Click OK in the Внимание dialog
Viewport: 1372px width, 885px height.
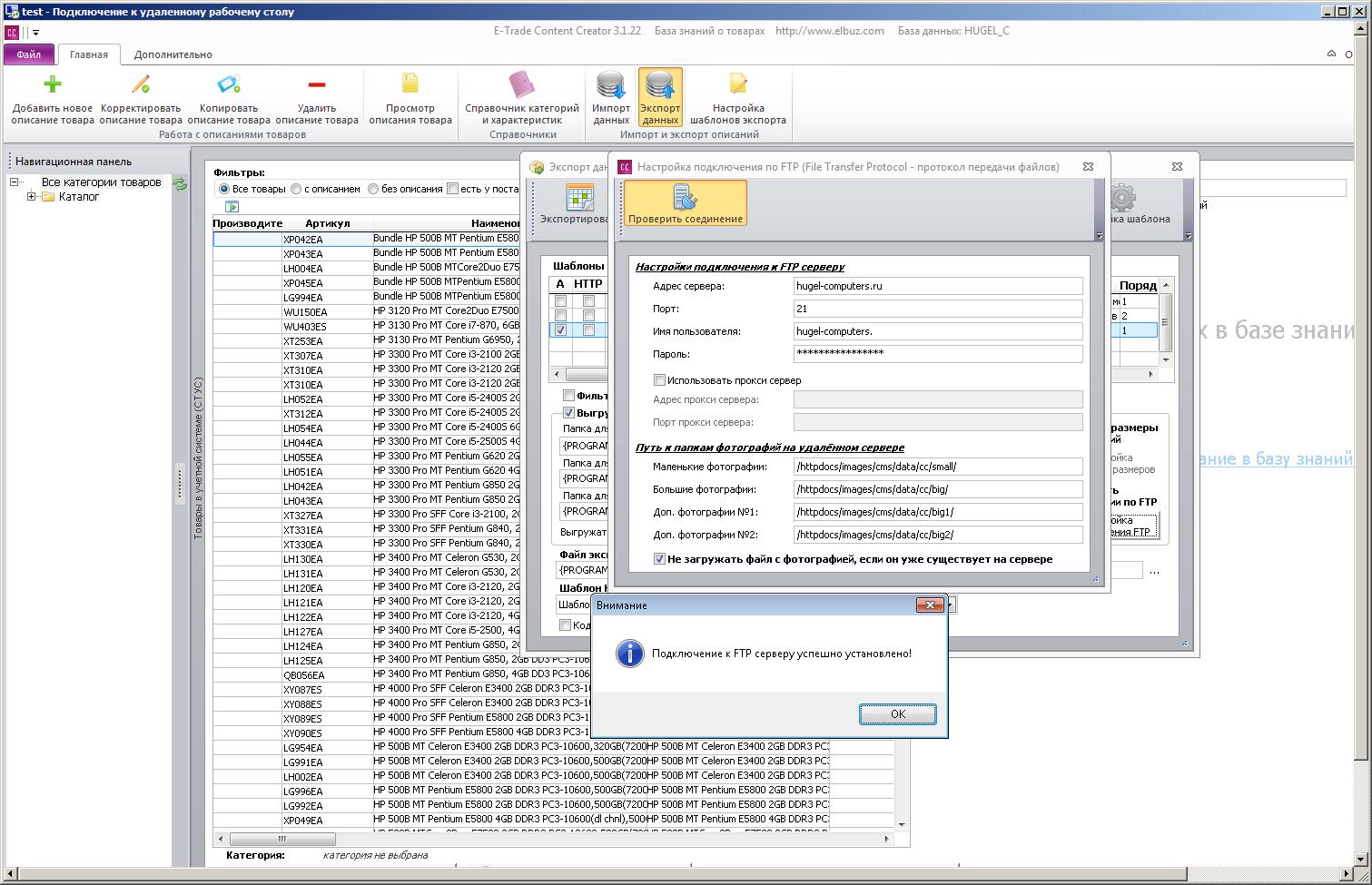(x=898, y=714)
